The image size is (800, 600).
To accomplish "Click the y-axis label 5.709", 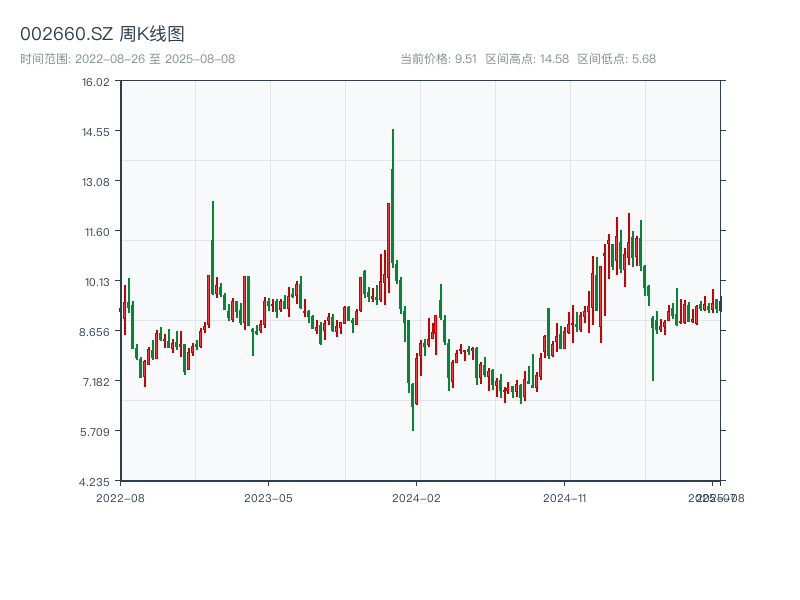I will click(x=95, y=432).
